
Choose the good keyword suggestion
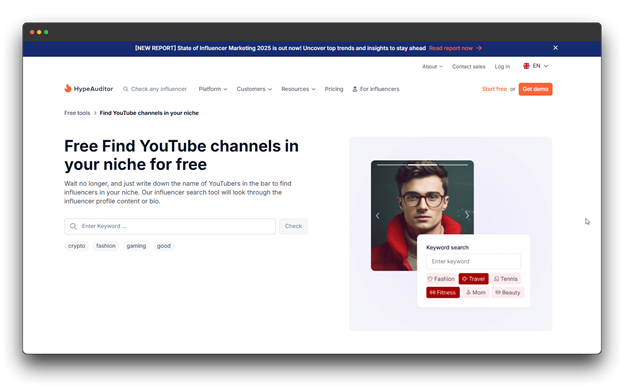[164, 246]
